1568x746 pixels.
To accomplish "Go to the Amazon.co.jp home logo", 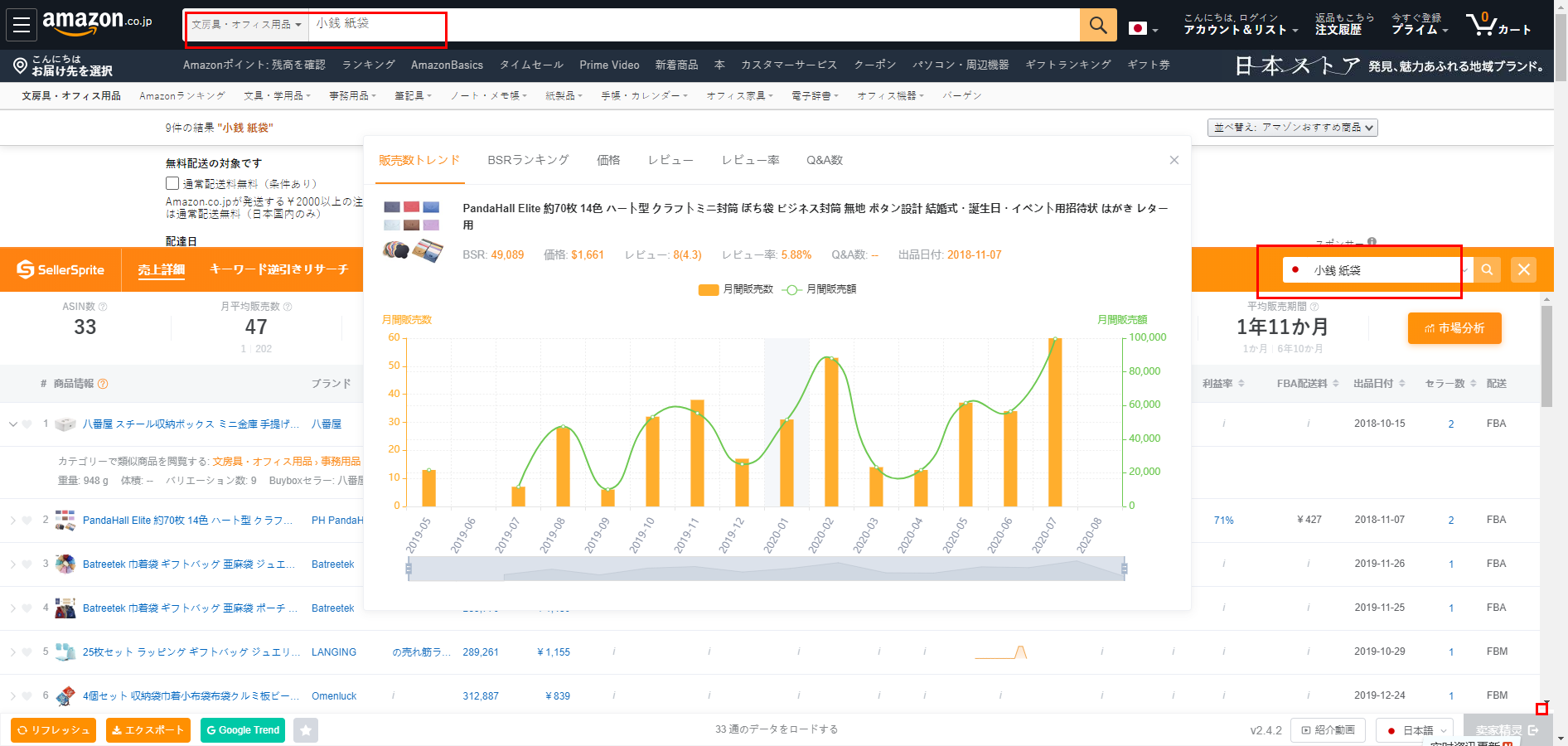I will pyautogui.click(x=97, y=22).
